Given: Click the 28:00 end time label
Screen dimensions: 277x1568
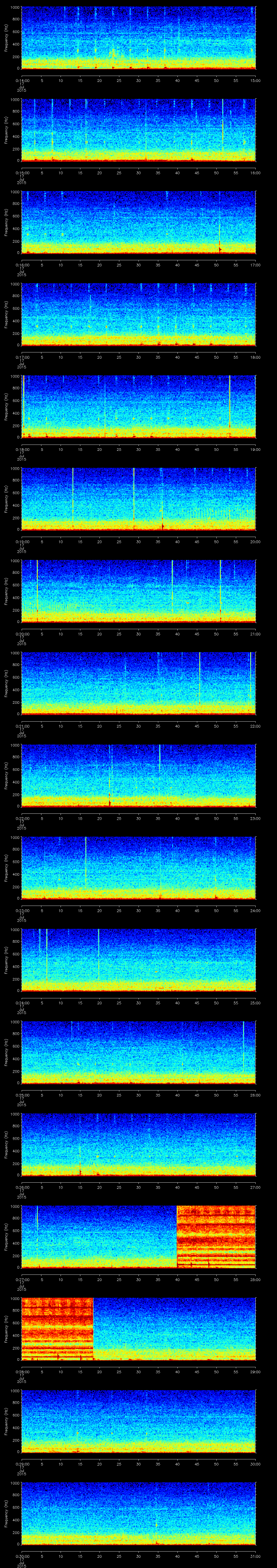Looking at the screenshot, I should 255,1279.
